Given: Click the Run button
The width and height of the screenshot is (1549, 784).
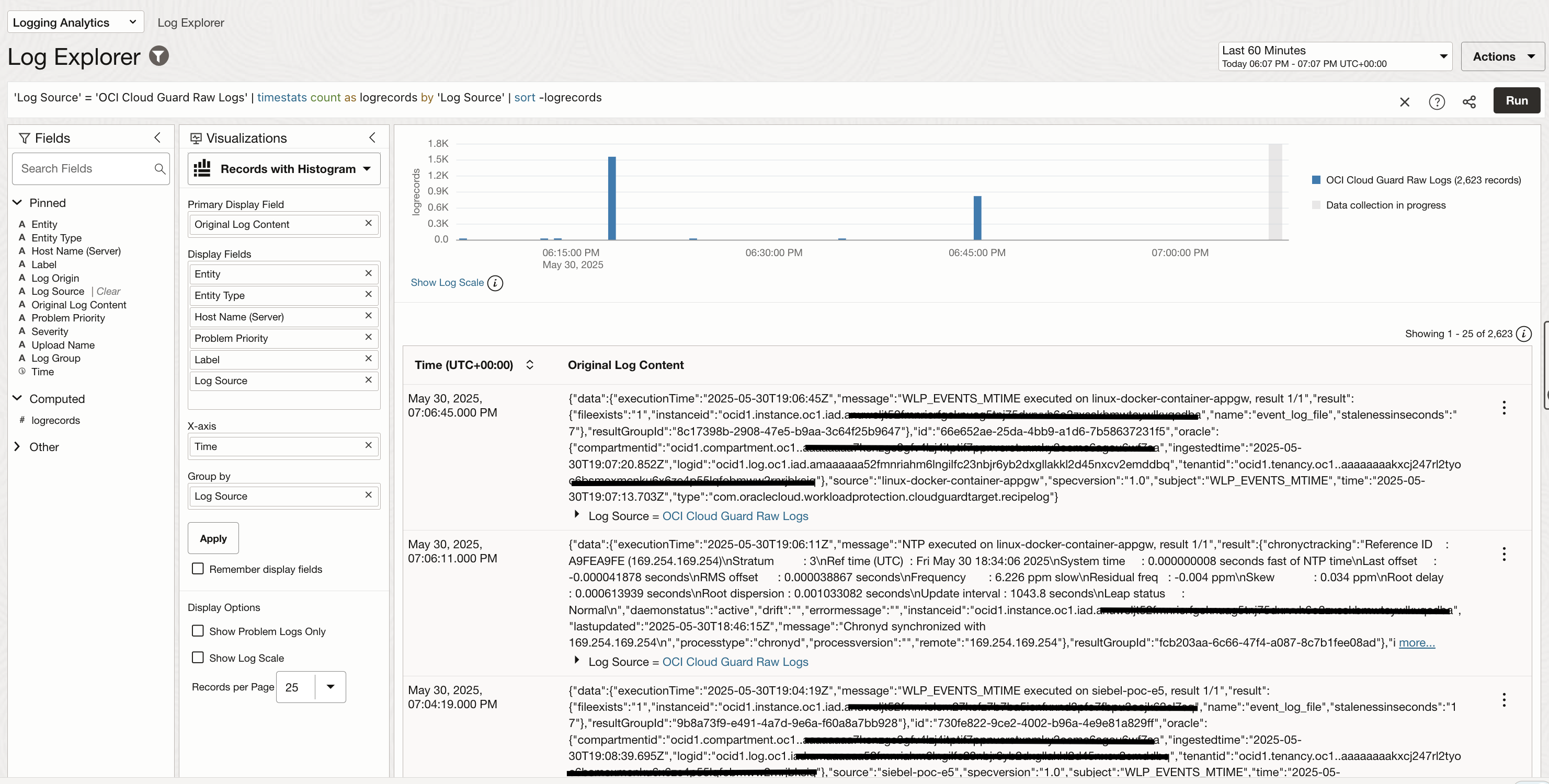Looking at the screenshot, I should click(1516, 100).
